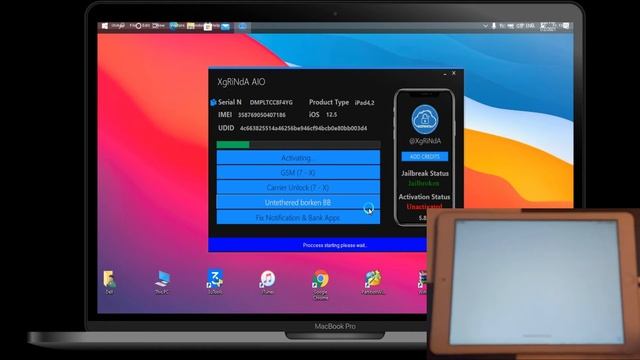Click the GSM (7 - X) button

tap(298, 173)
